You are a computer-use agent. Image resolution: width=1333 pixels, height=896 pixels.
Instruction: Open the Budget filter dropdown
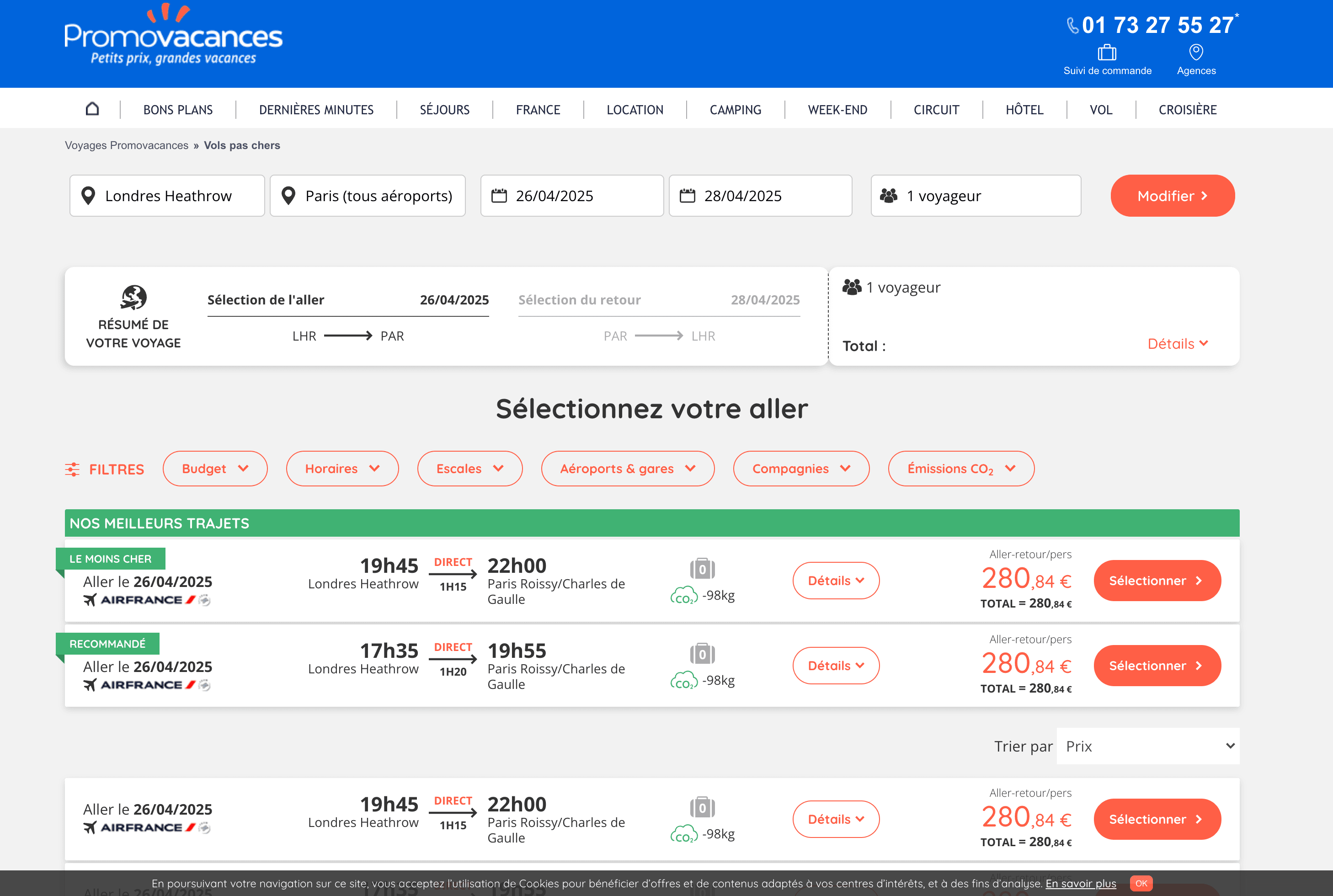coord(215,469)
